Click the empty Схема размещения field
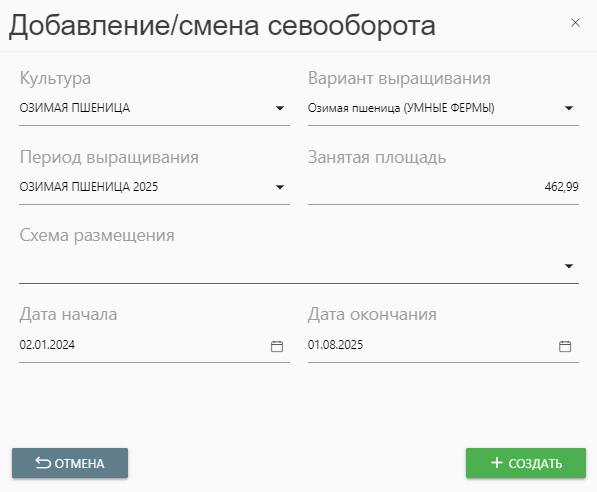Screen dimensions: 597x492 coord(299,266)
